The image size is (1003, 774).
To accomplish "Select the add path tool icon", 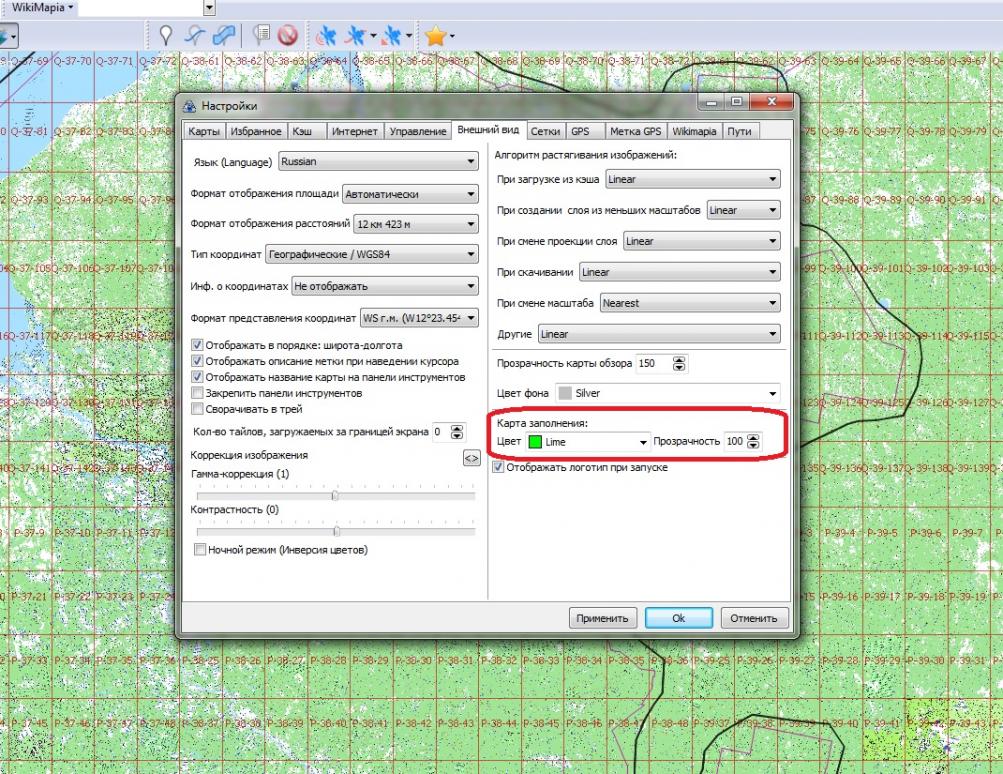I will point(195,35).
